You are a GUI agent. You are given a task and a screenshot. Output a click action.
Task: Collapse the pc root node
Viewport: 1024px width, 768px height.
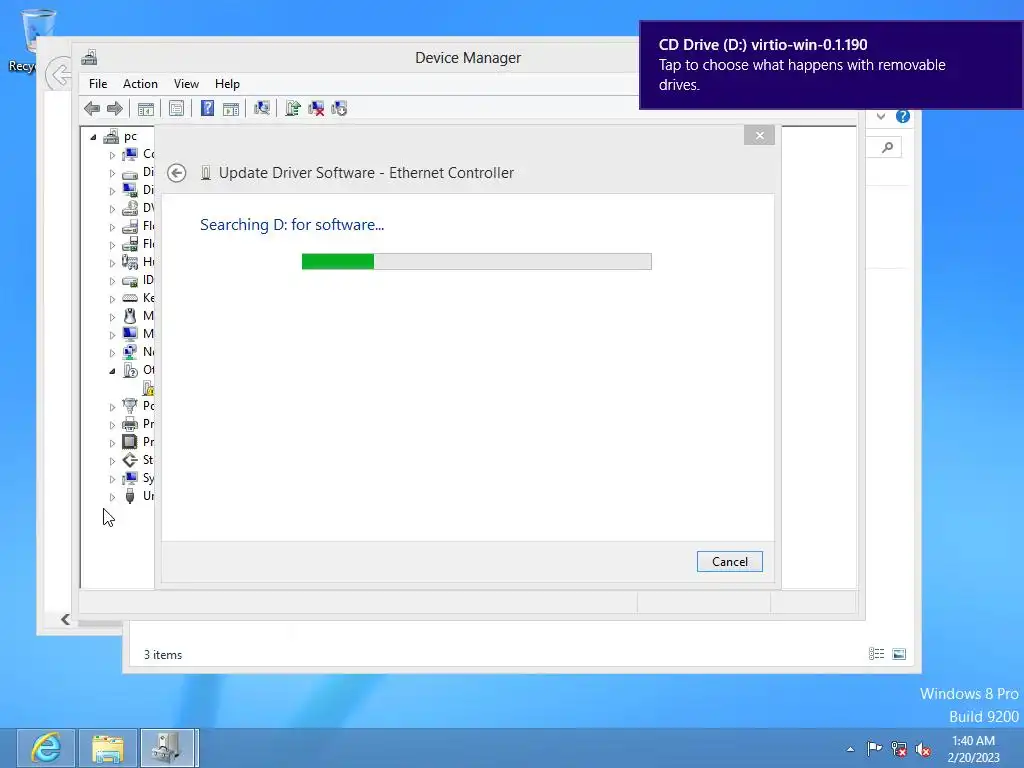[93, 137]
